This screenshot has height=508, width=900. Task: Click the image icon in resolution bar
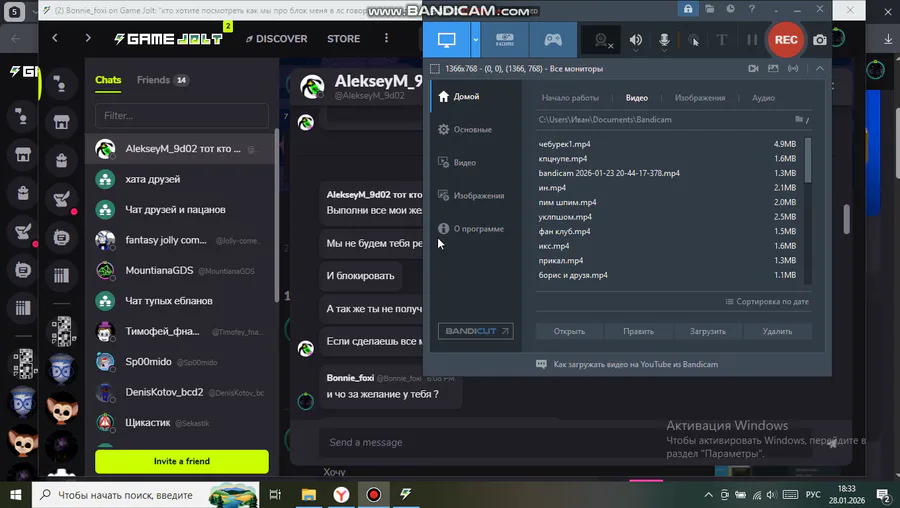[x=773, y=68]
